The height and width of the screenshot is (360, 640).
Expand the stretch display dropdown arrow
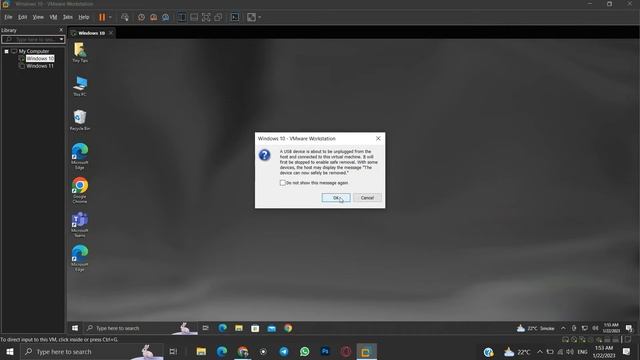(x=260, y=17)
